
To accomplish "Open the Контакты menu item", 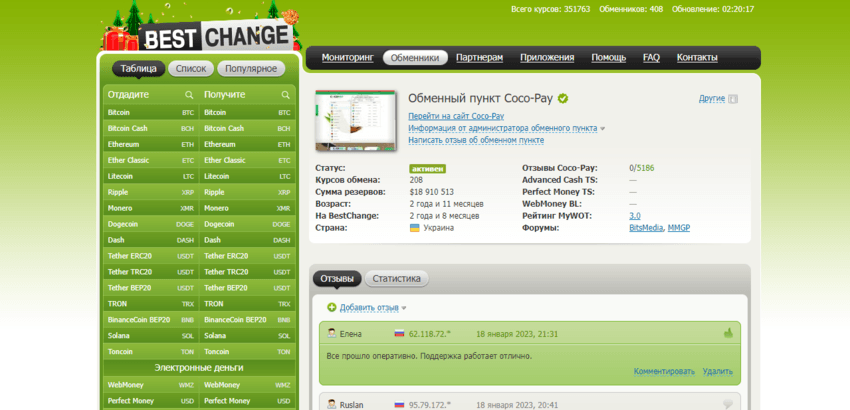I will (697, 57).
